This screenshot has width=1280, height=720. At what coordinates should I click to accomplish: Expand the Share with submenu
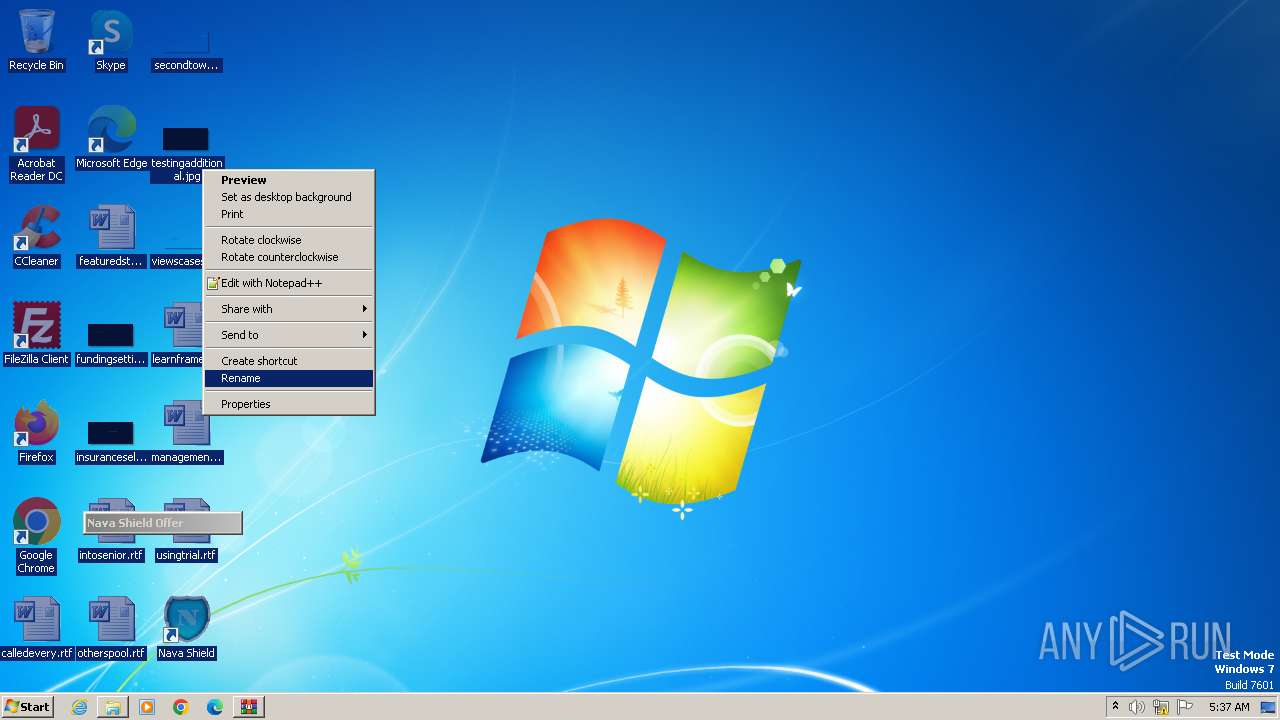click(289, 309)
